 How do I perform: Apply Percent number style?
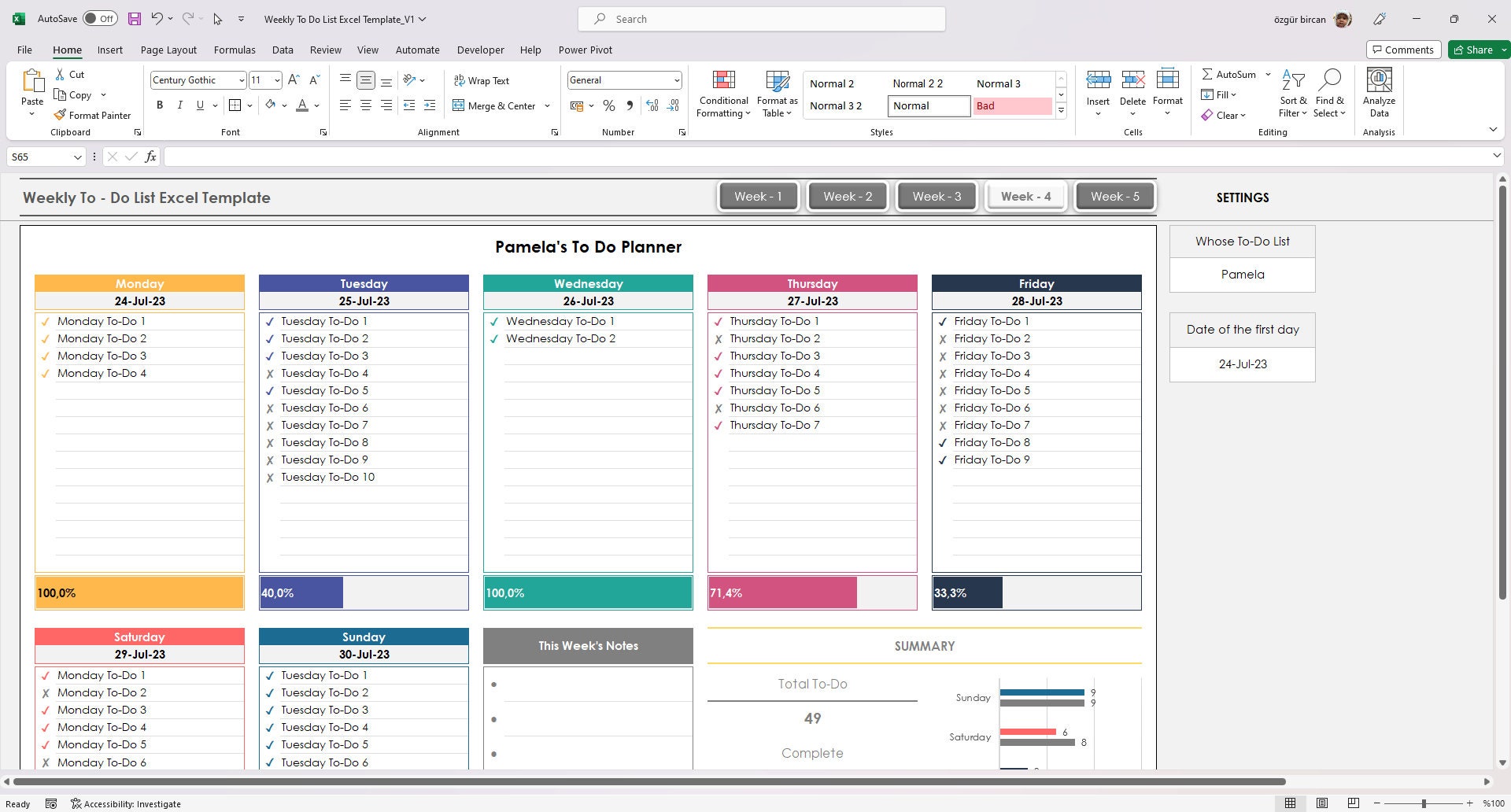coord(608,105)
